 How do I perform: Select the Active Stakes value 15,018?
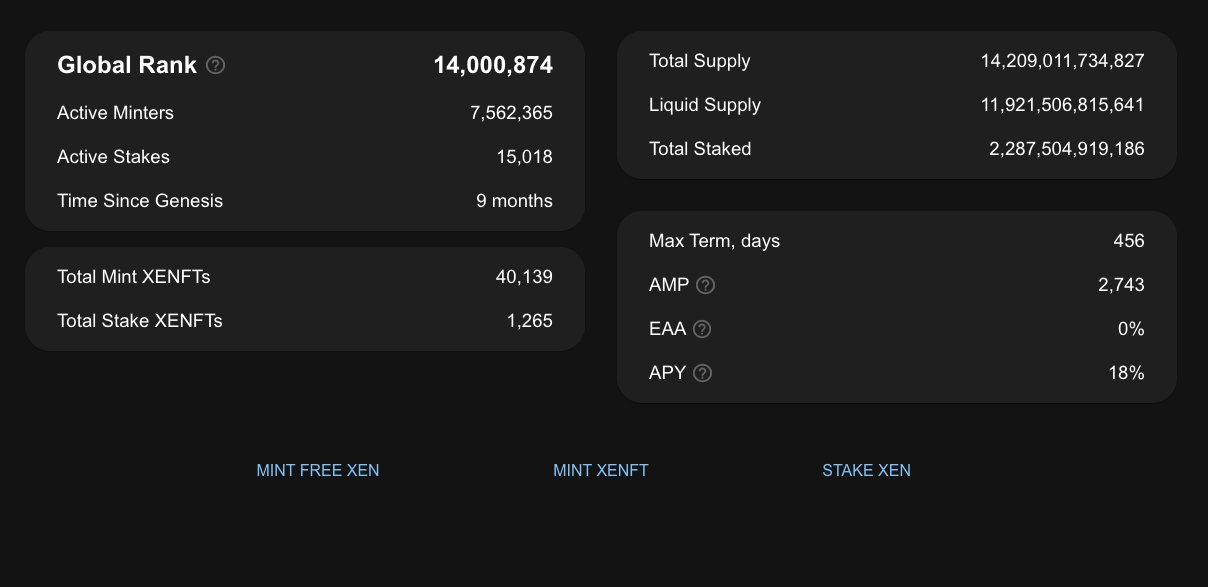[x=525, y=157]
